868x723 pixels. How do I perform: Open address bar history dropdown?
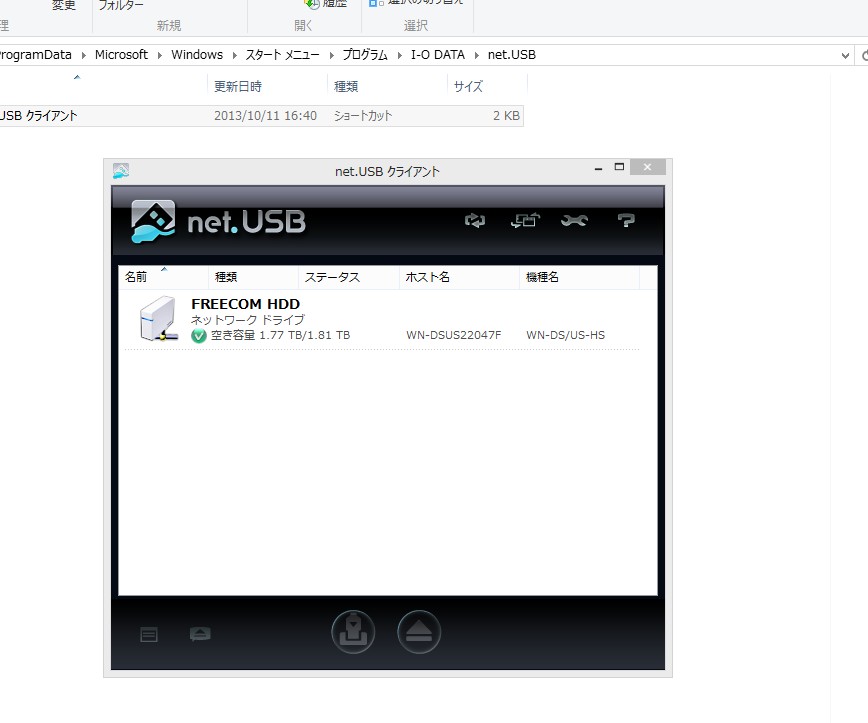[845, 55]
